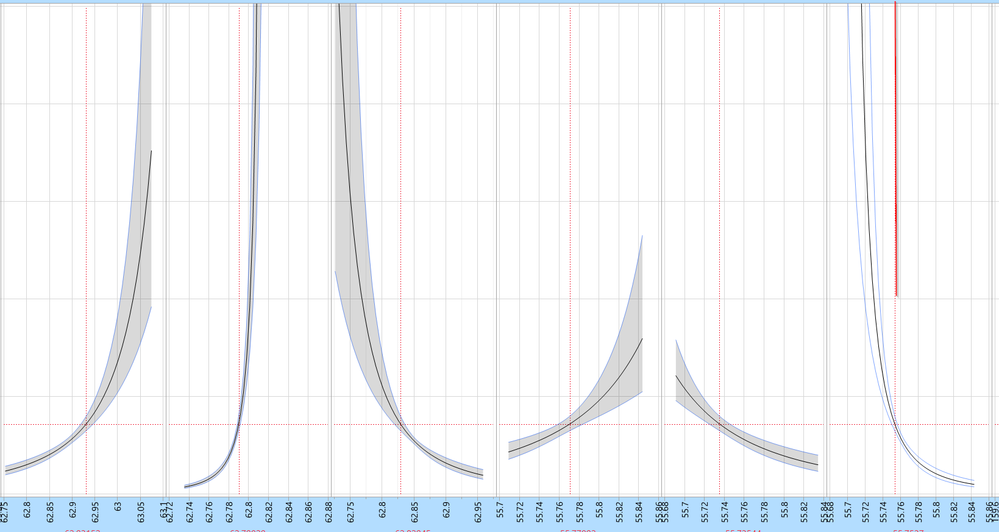Screen dimensions: 999x532
Task: Click the 62.95 tick label in first plot
Action: click(96, 511)
